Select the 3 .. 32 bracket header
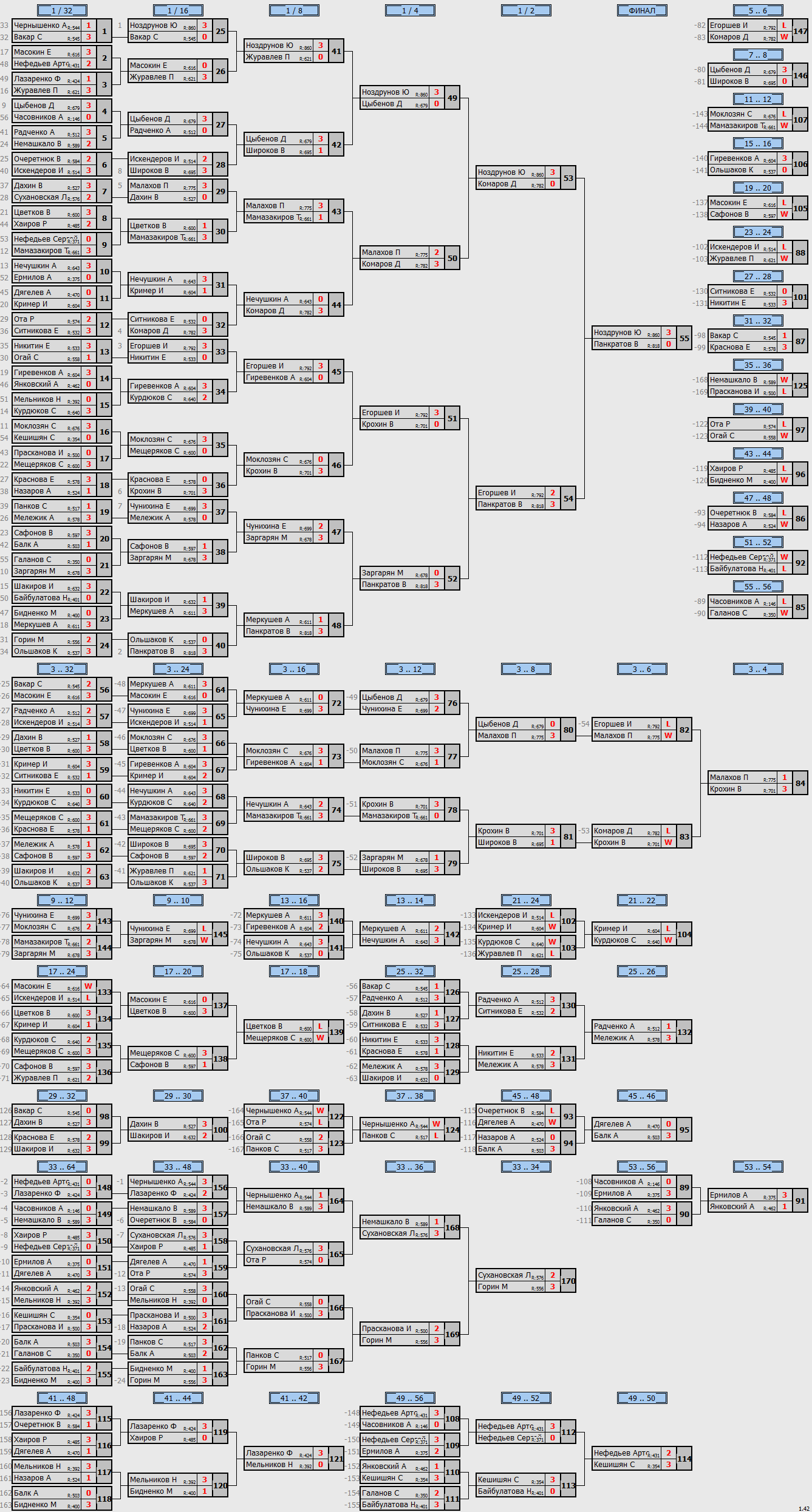 [62, 669]
